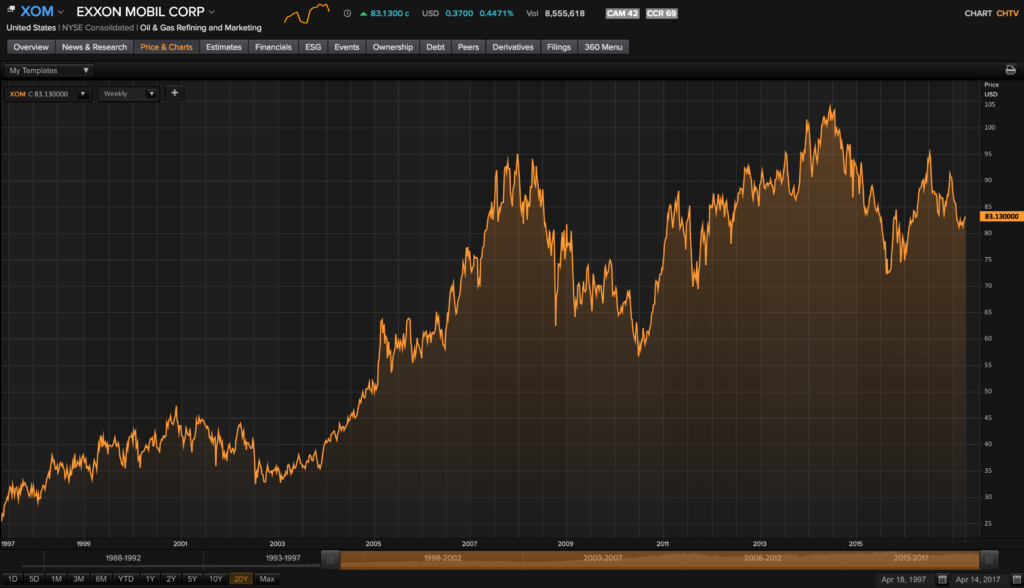Switch to the Financials tab
The width and height of the screenshot is (1024, 588).
click(x=273, y=47)
